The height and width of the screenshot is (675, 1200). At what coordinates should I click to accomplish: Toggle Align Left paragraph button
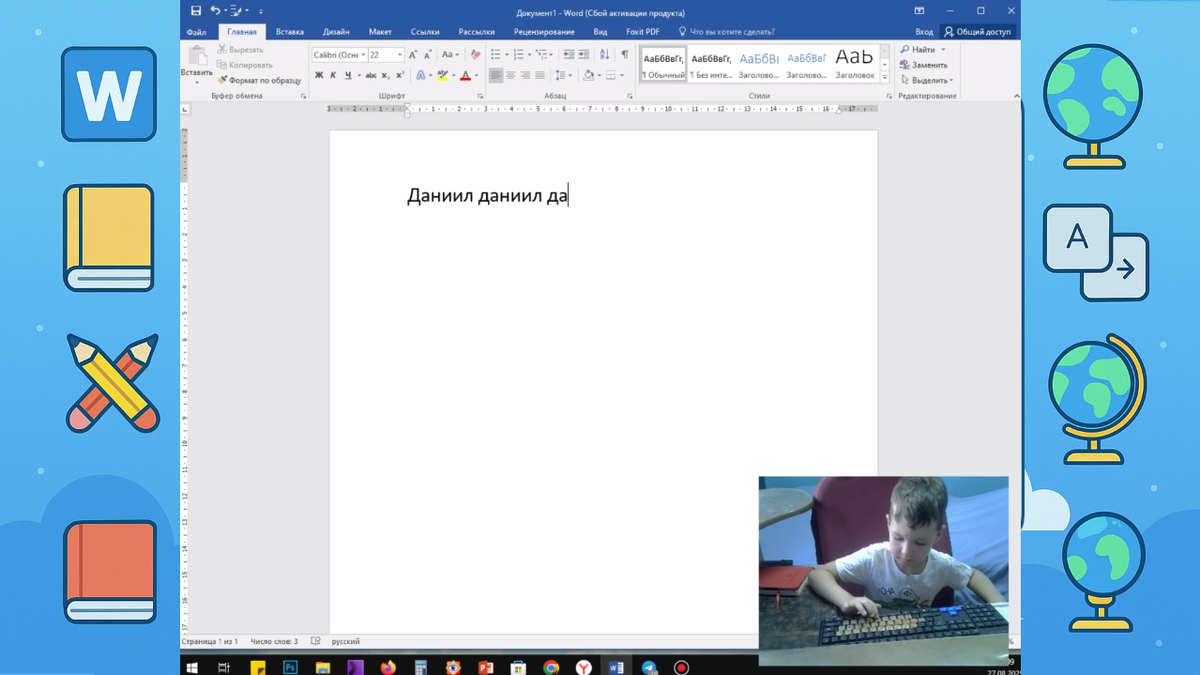point(496,75)
